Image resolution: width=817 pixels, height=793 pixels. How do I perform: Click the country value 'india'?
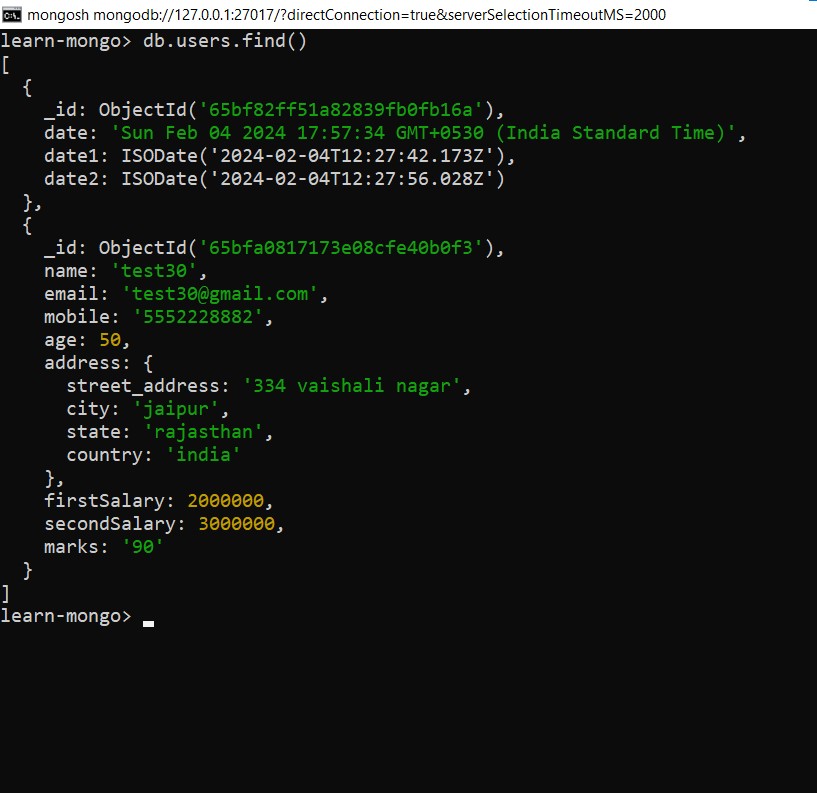[203, 455]
